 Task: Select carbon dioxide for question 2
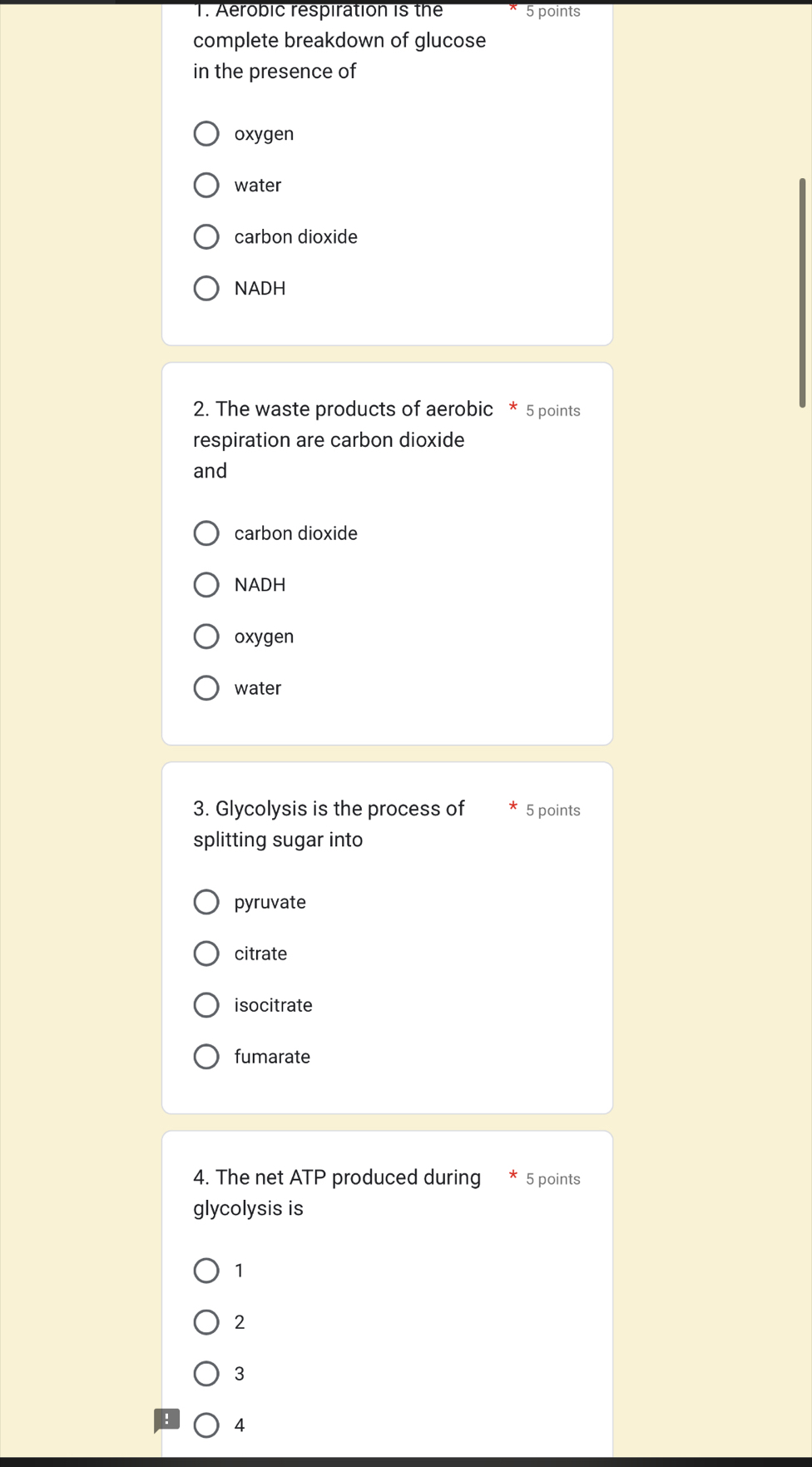[x=206, y=533]
